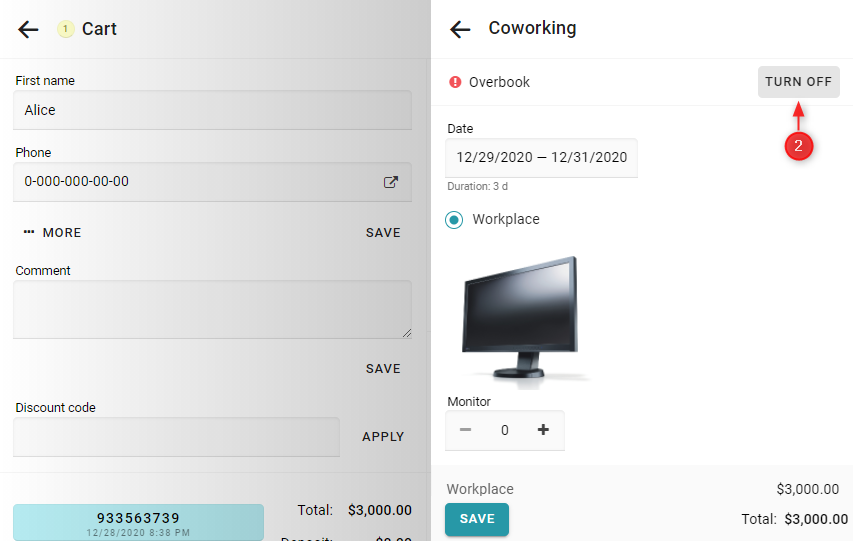Open the Date range picker
Image resolution: width=853 pixels, height=541 pixels.
541,157
